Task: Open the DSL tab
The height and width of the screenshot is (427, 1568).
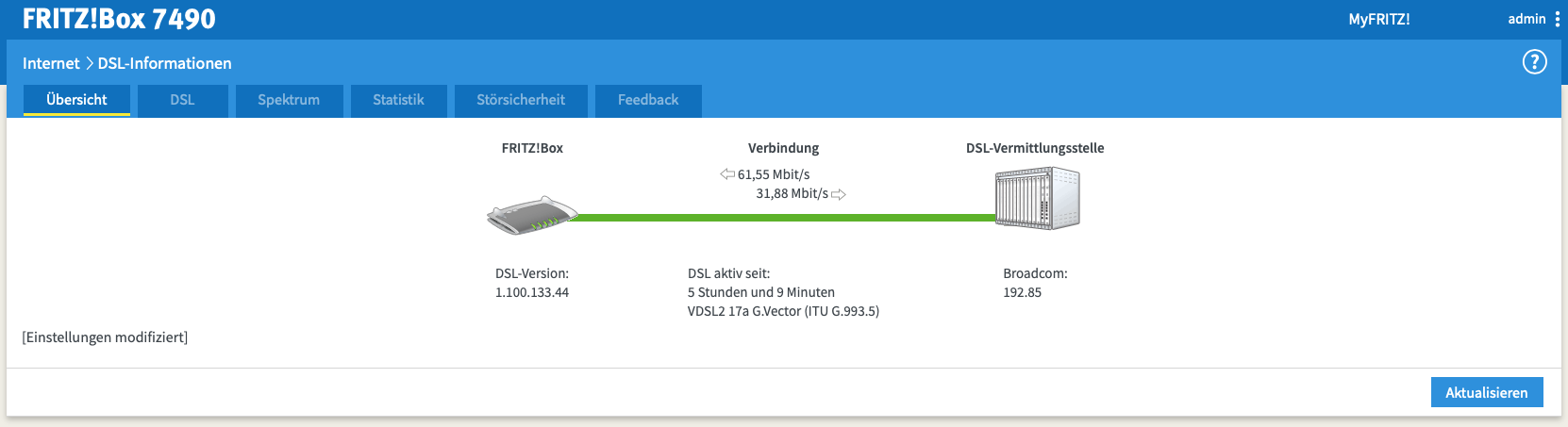Action: [182, 100]
